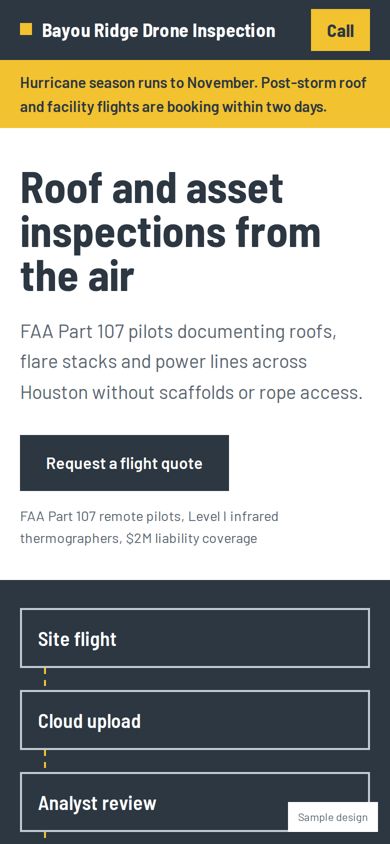Select the hurricane season announcement banner
This screenshot has height=844, width=390.
click(x=195, y=94)
